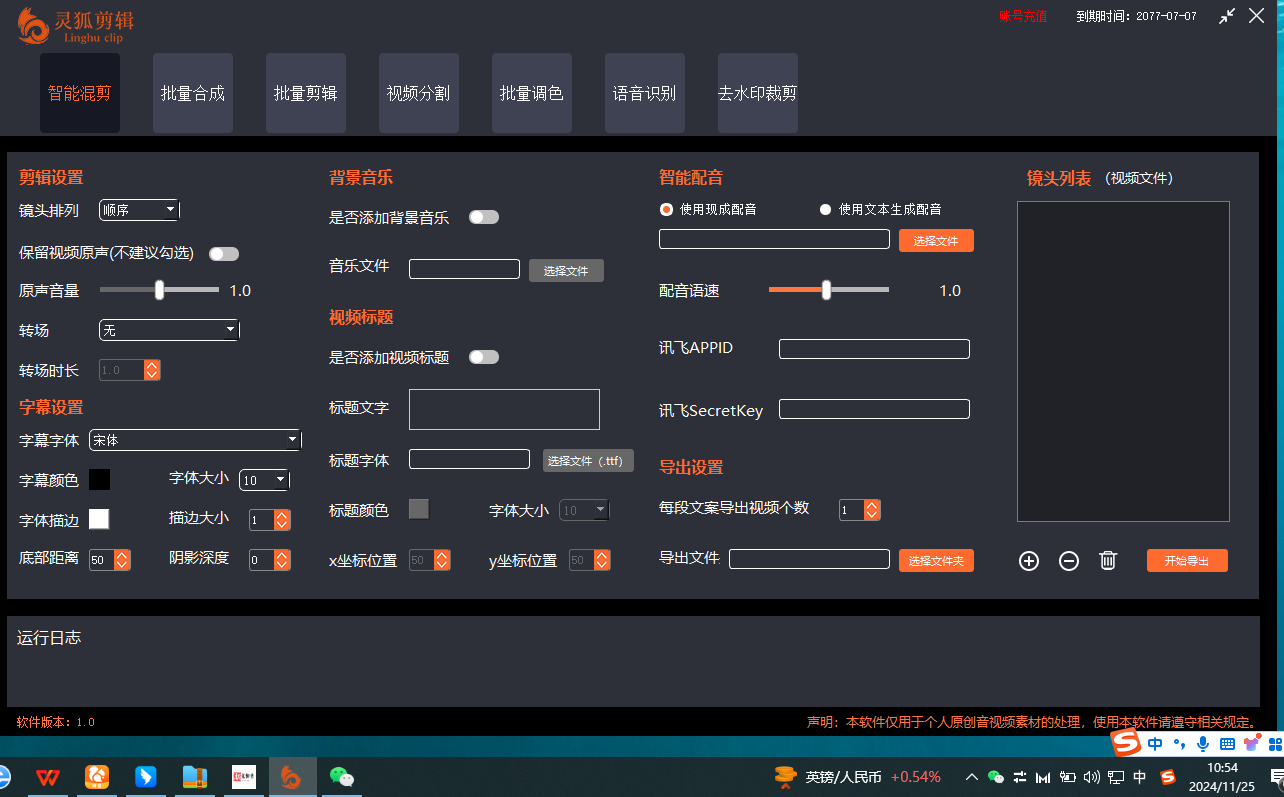Toggle keep original video sound

[224, 254]
